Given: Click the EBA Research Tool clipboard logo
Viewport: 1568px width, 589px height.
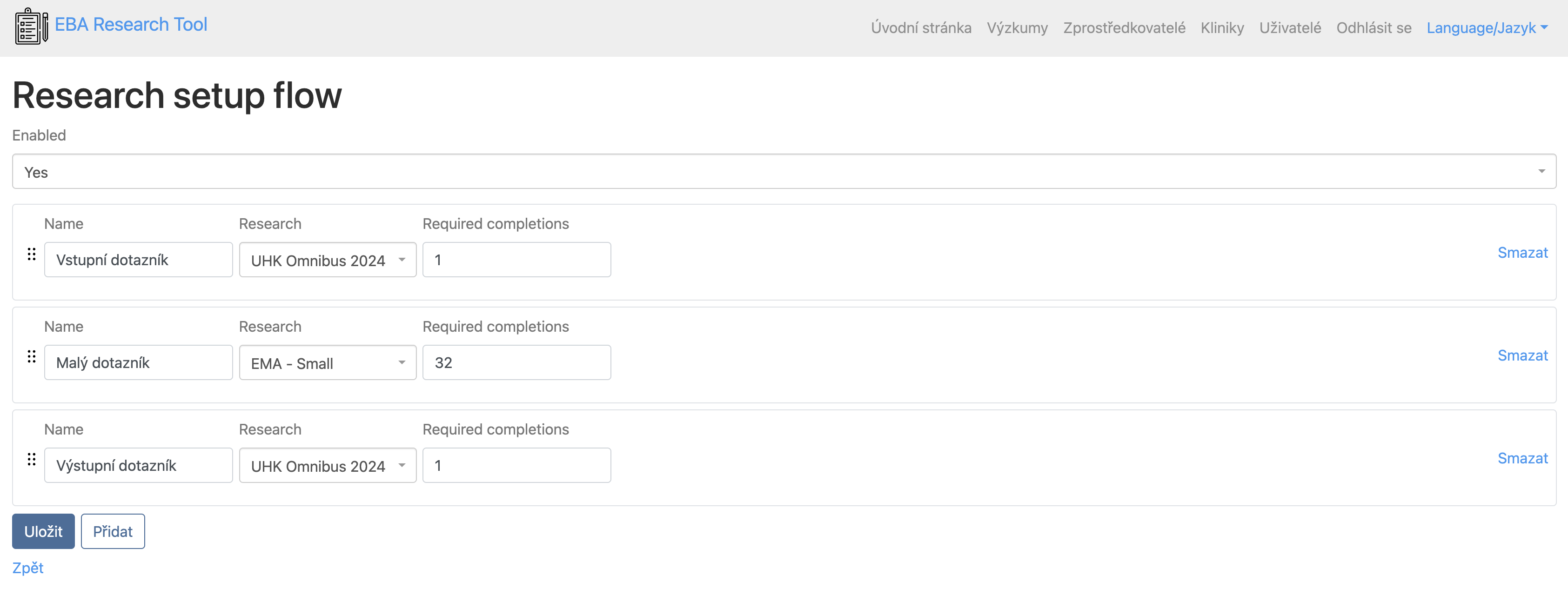Looking at the screenshot, I should [31, 26].
